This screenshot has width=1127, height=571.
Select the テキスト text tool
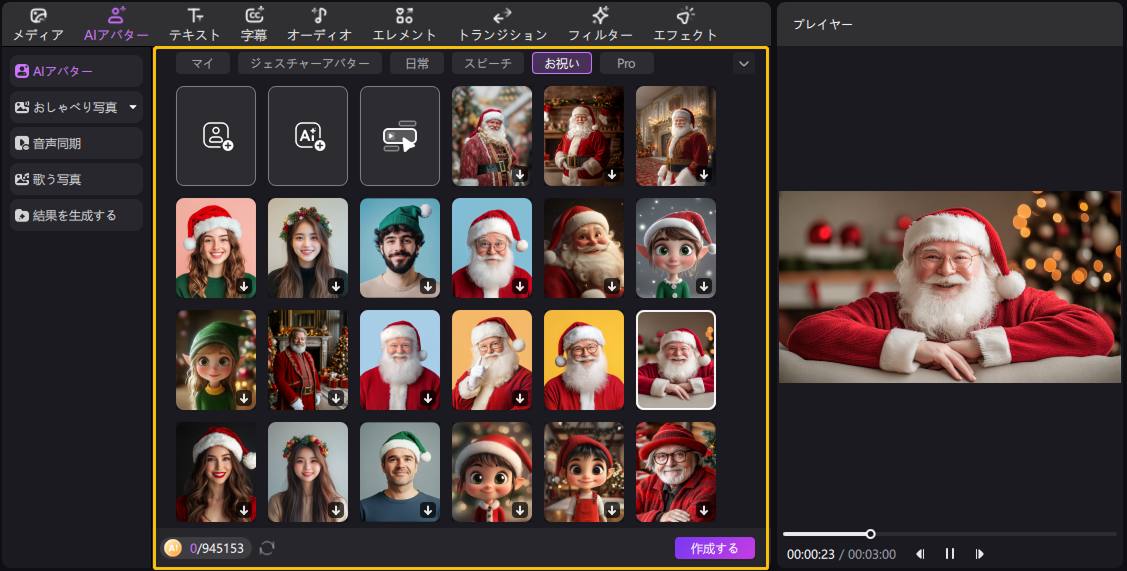point(195,24)
